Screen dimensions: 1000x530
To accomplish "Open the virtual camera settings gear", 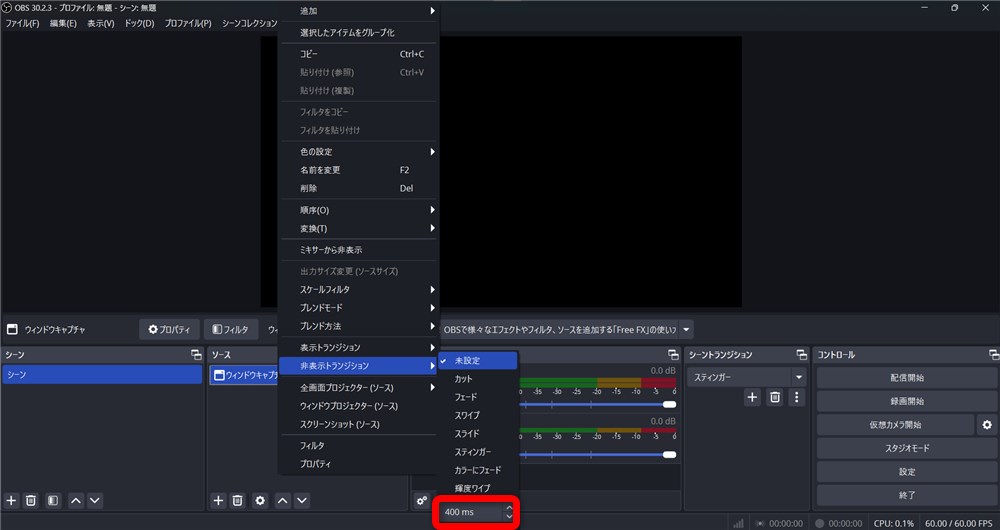I will 987,425.
